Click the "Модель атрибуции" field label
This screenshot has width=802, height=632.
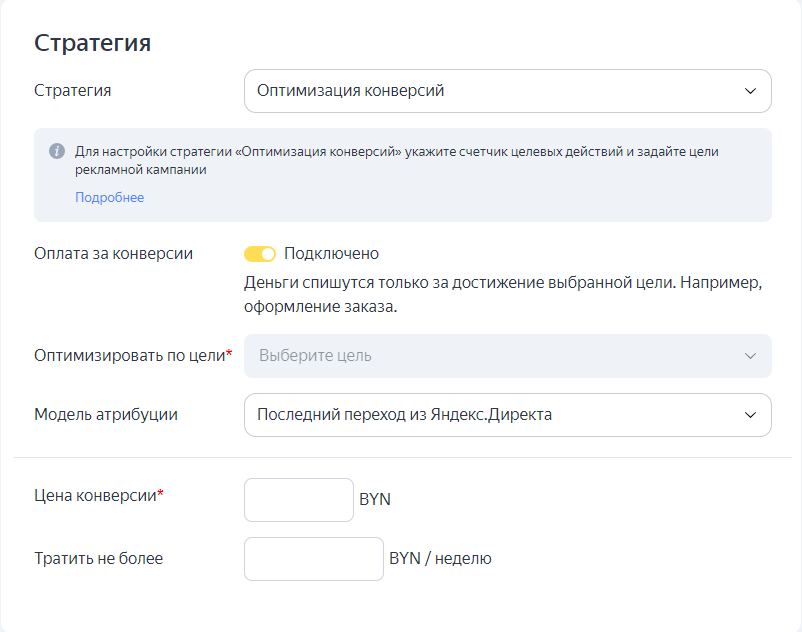(106, 415)
